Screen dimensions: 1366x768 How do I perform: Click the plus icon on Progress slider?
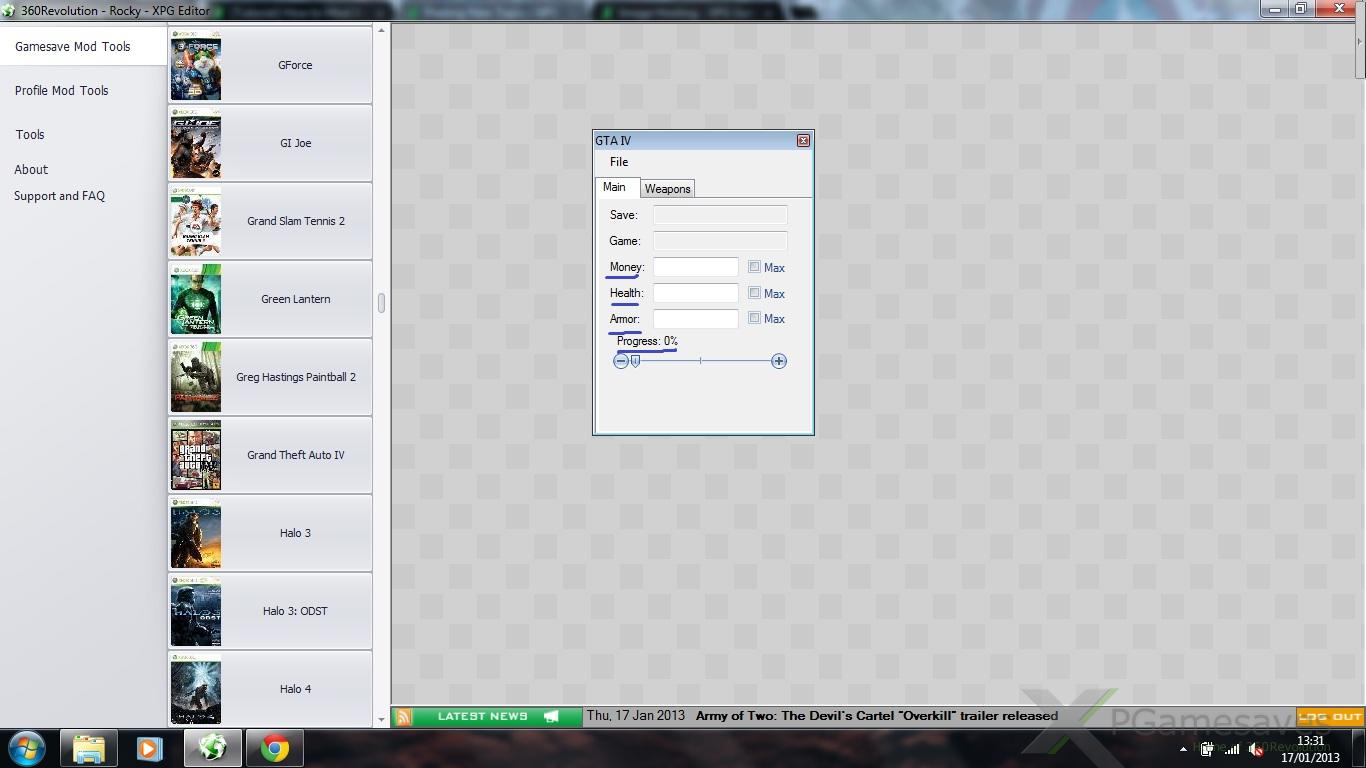[x=779, y=361]
